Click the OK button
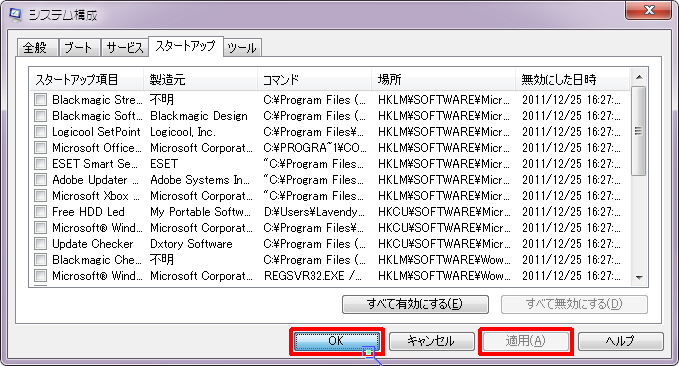Screen dimensions: 679x366 (336, 341)
